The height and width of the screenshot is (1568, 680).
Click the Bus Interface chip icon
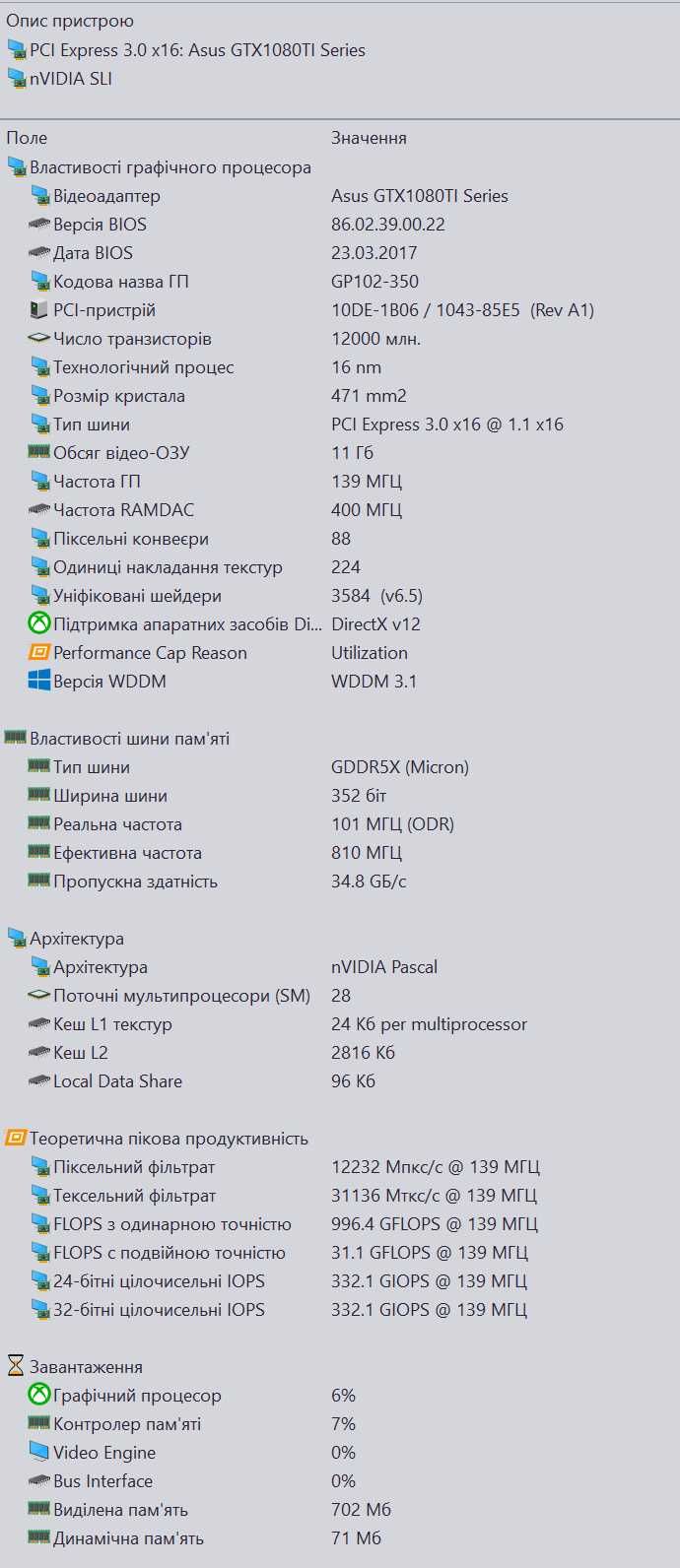point(39,1480)
